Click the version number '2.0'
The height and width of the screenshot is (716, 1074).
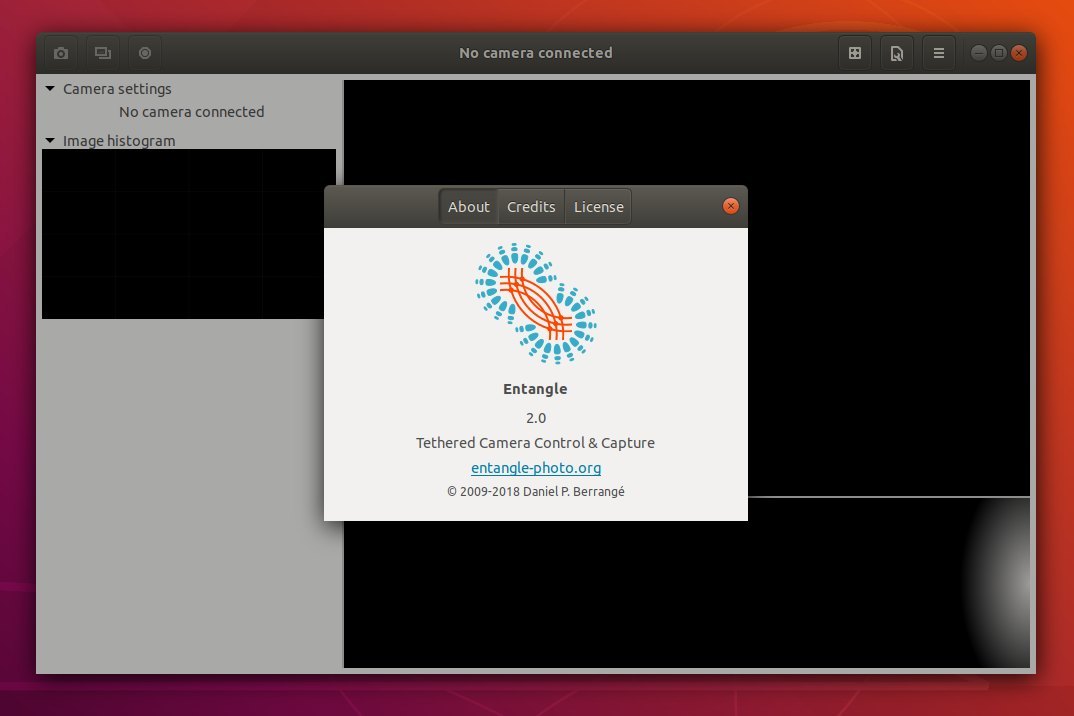(x=536, y=418)
